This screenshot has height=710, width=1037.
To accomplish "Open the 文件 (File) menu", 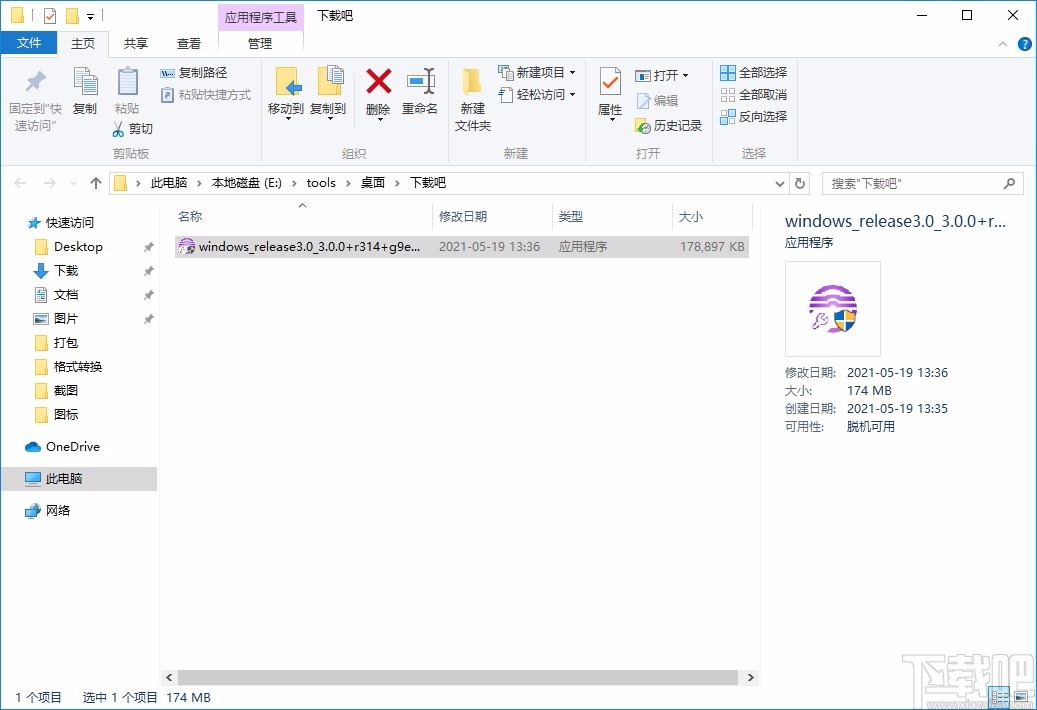I will click(29, 43).
